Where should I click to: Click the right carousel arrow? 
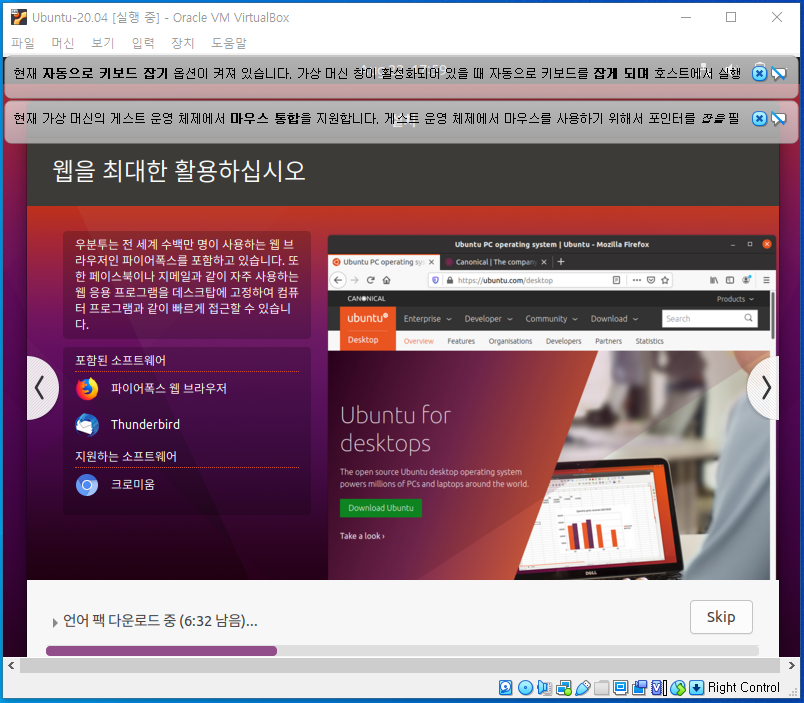[x=764, y=388]
